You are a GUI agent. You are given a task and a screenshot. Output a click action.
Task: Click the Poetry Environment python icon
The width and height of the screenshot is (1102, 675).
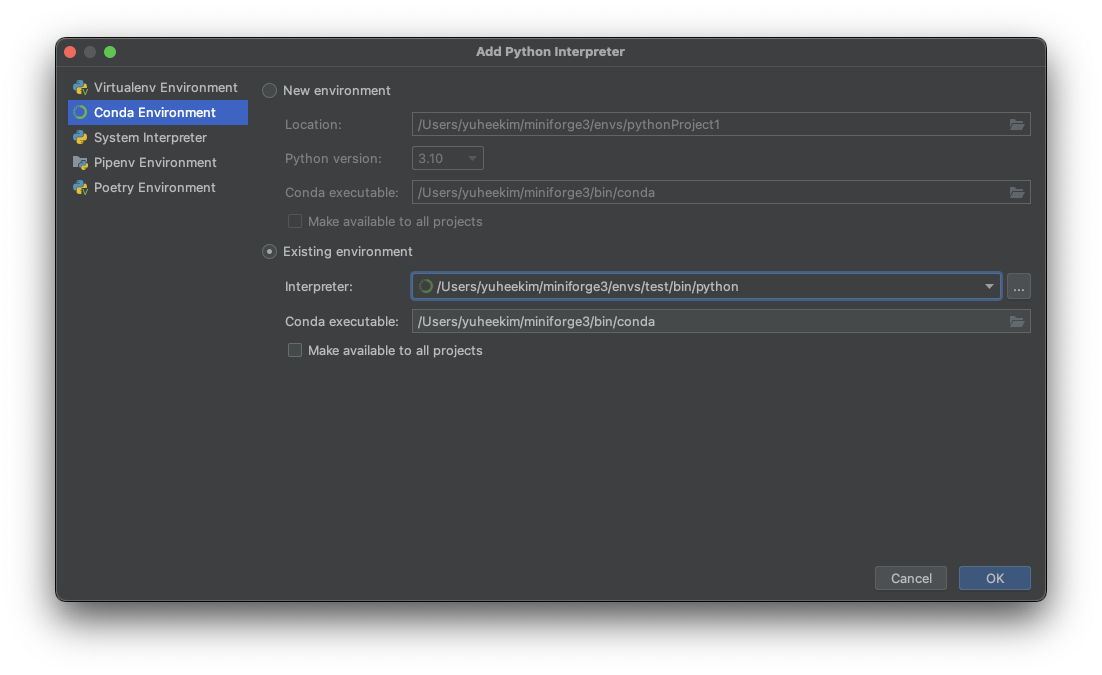click(80, 188)
